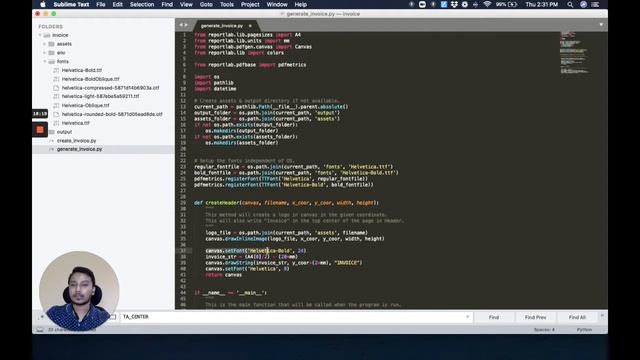
Task: Open helvetica-compressed otf file
Action: point(110,88)
